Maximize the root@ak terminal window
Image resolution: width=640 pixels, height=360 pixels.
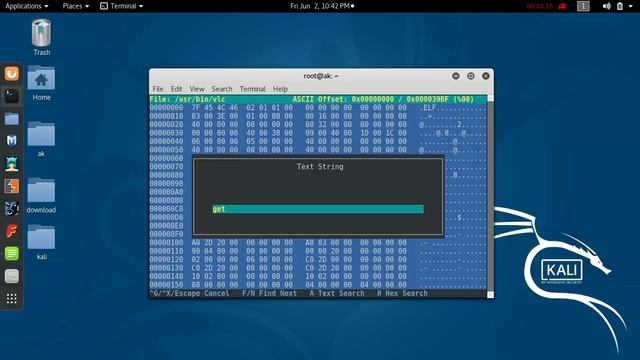point(471,76)
